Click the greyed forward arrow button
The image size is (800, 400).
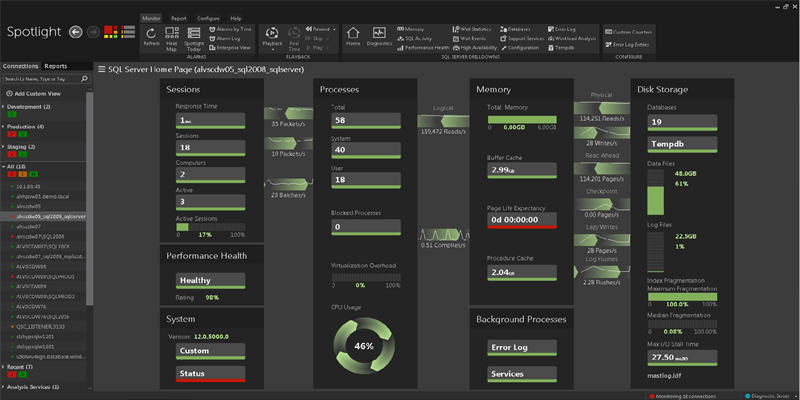93,32
